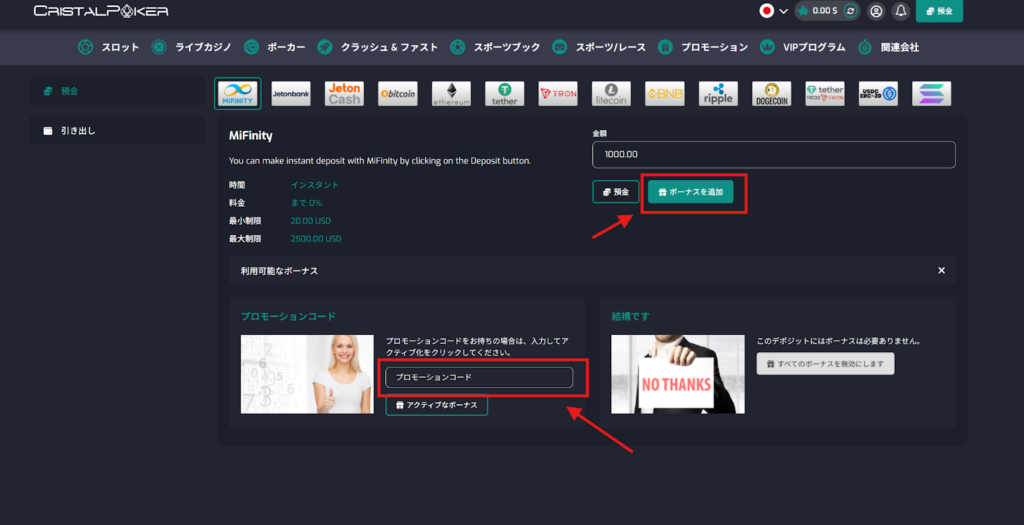Image resolution: width=1024 pixels, height=525 pixels.
Task: Click the 20.00 USD minimum limit text
Action: [311, 221]
